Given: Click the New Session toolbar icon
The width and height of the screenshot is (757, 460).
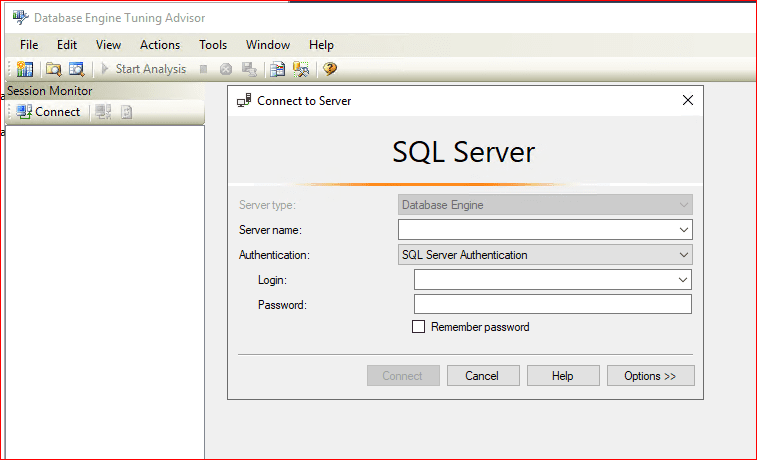Looking at the screenshot, I should (x=25, y=69).
